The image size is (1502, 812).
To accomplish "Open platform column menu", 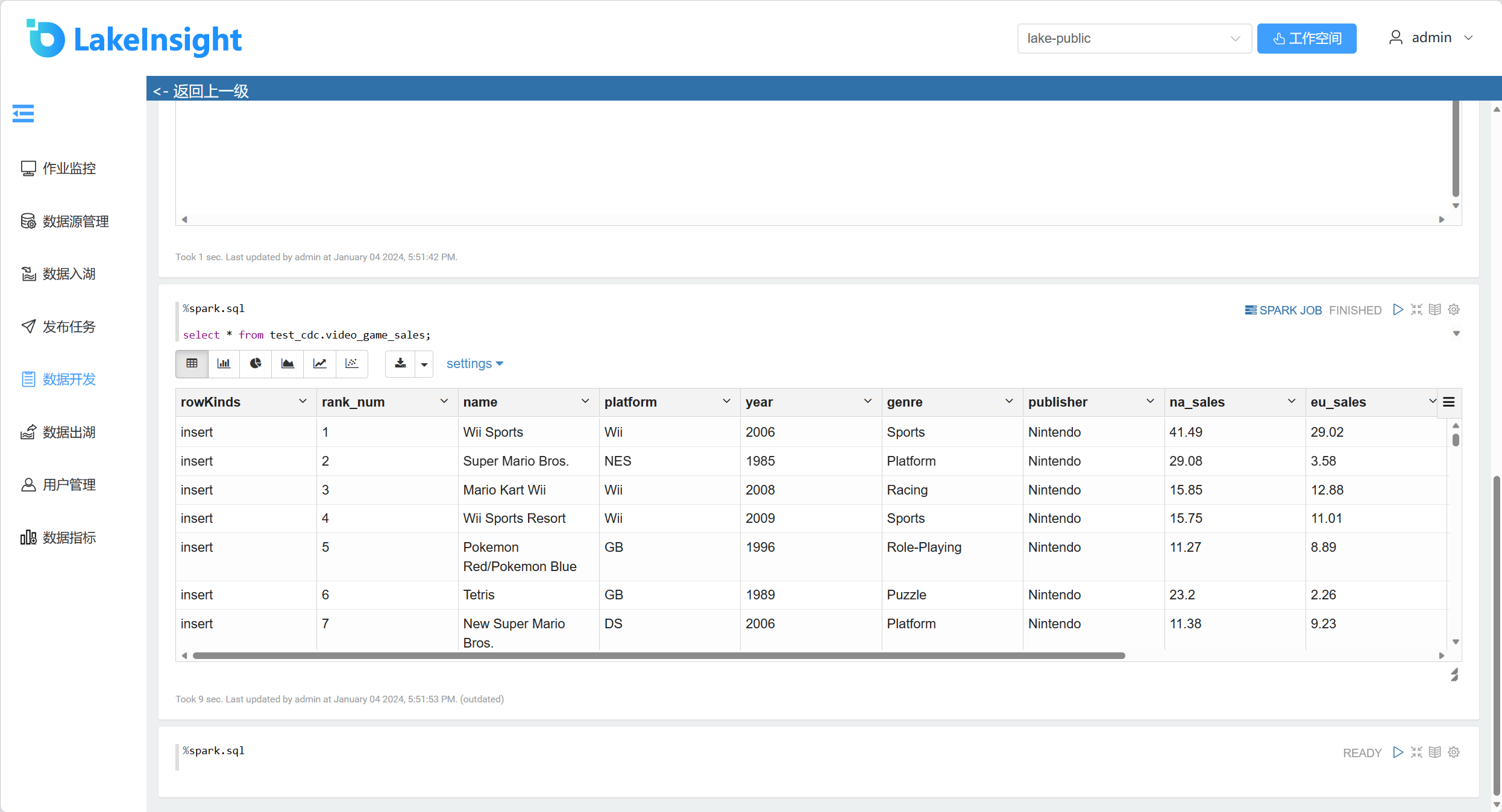I will (727, 401).
